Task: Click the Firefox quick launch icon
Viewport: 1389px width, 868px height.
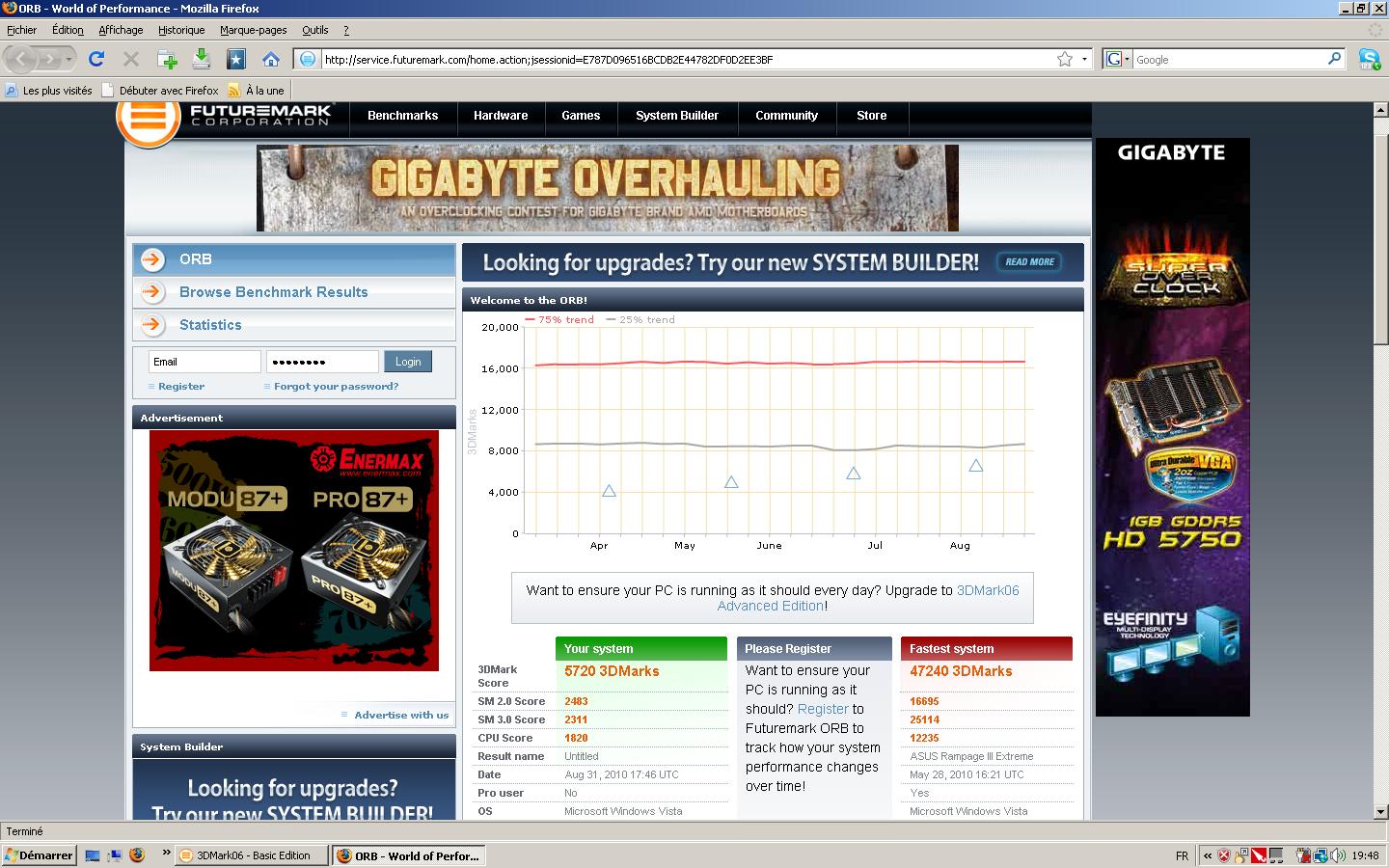Action: pos(136,855)
